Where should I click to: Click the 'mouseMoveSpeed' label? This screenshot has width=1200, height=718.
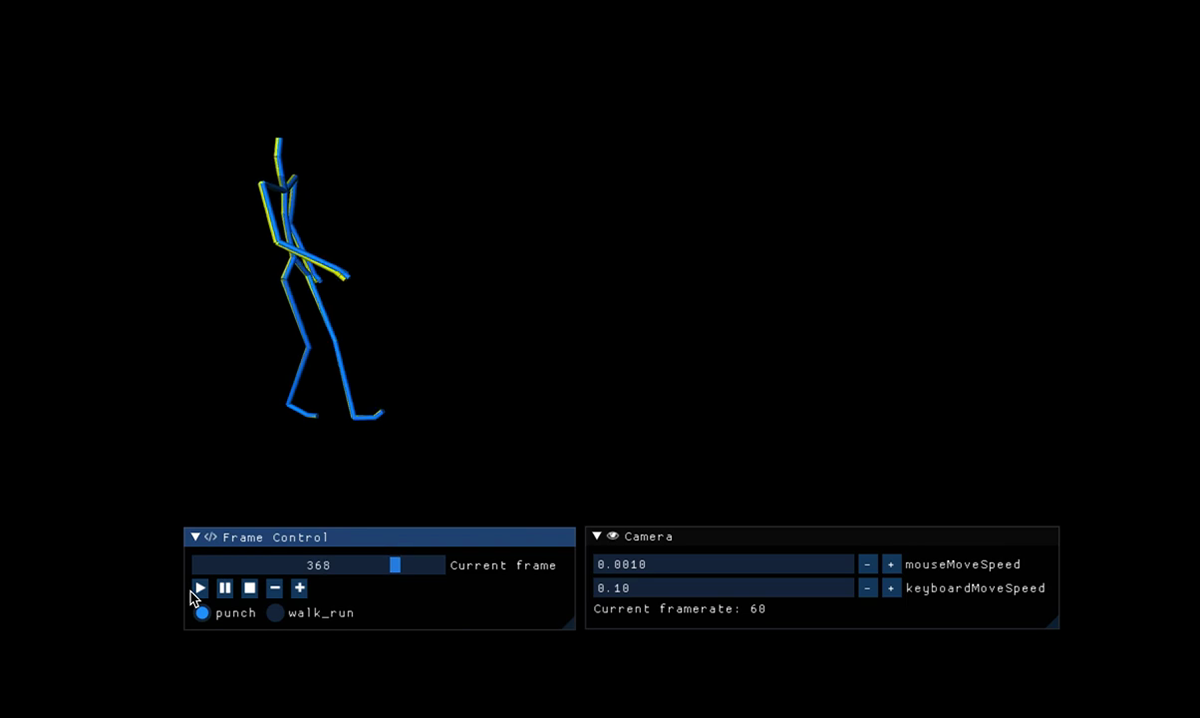[x=963, y=564]
